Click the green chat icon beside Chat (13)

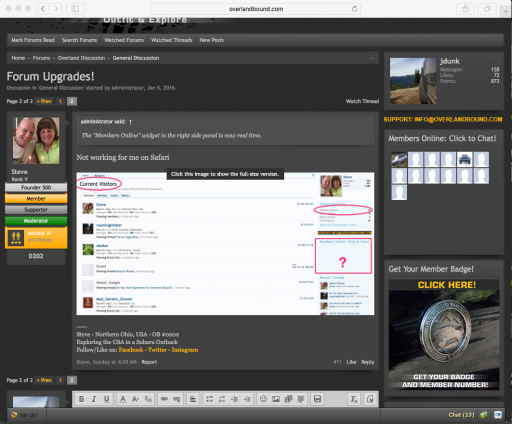483,415
